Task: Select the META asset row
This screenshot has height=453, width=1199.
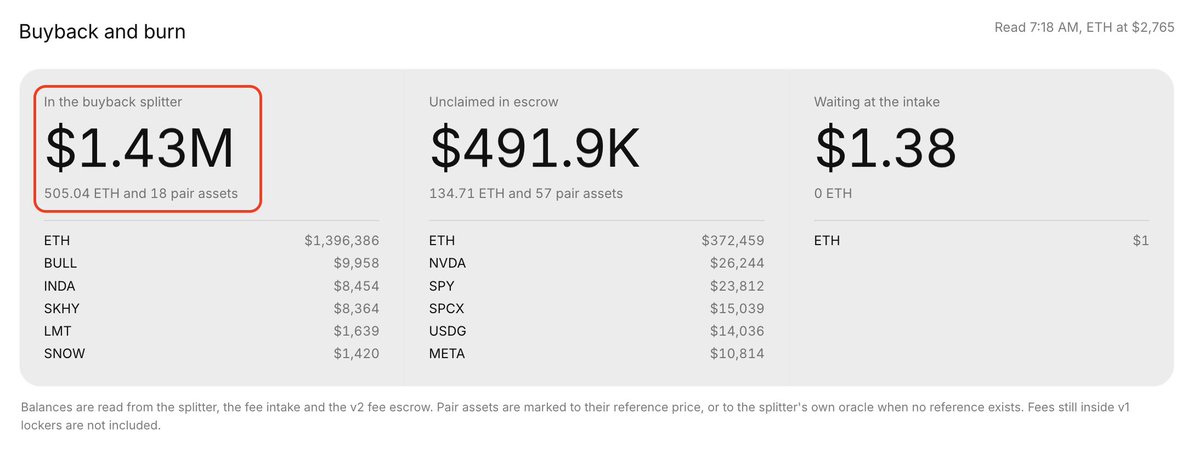Action: pos(596,354)
